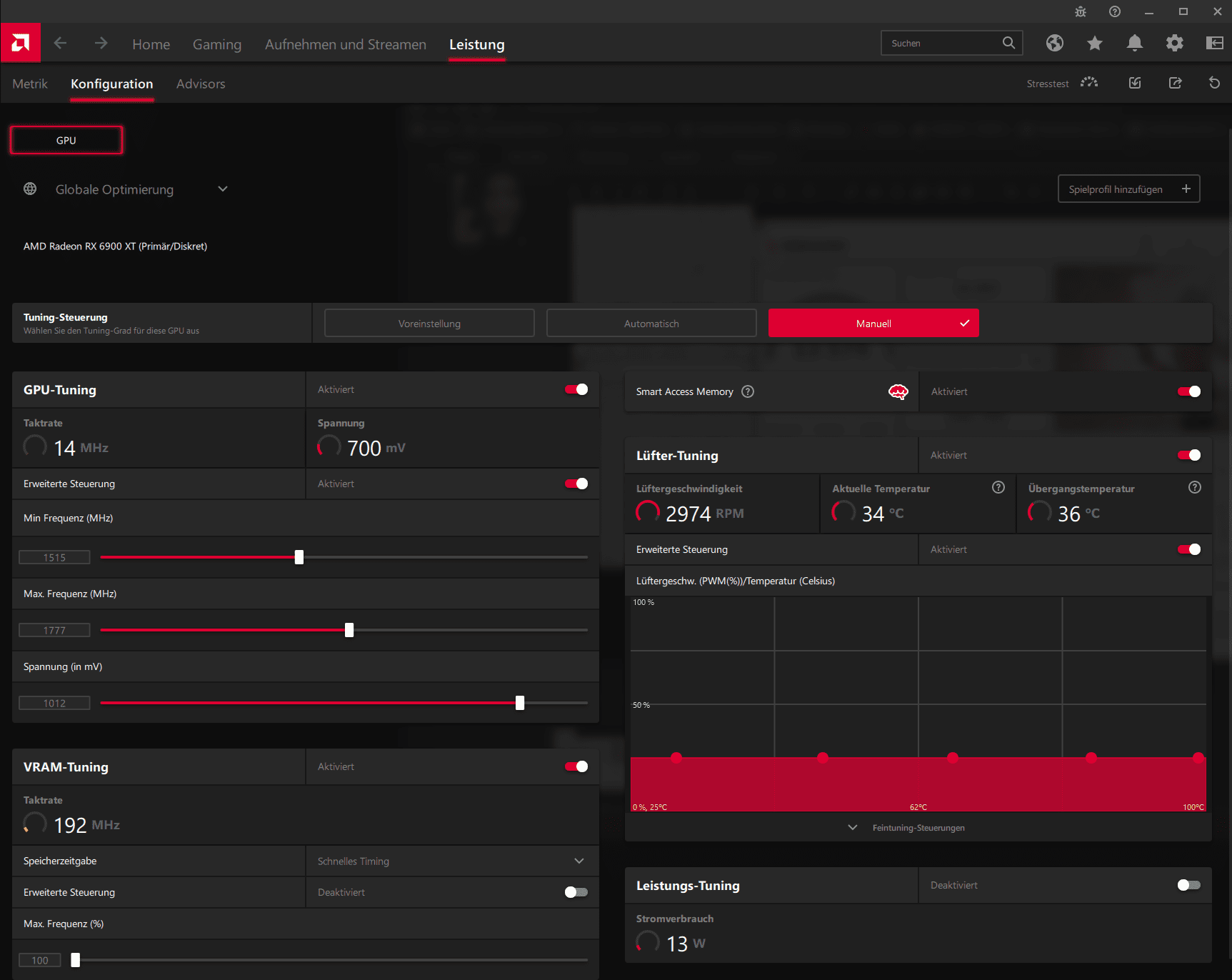Click the Stresstest label

pos(1048,84)
